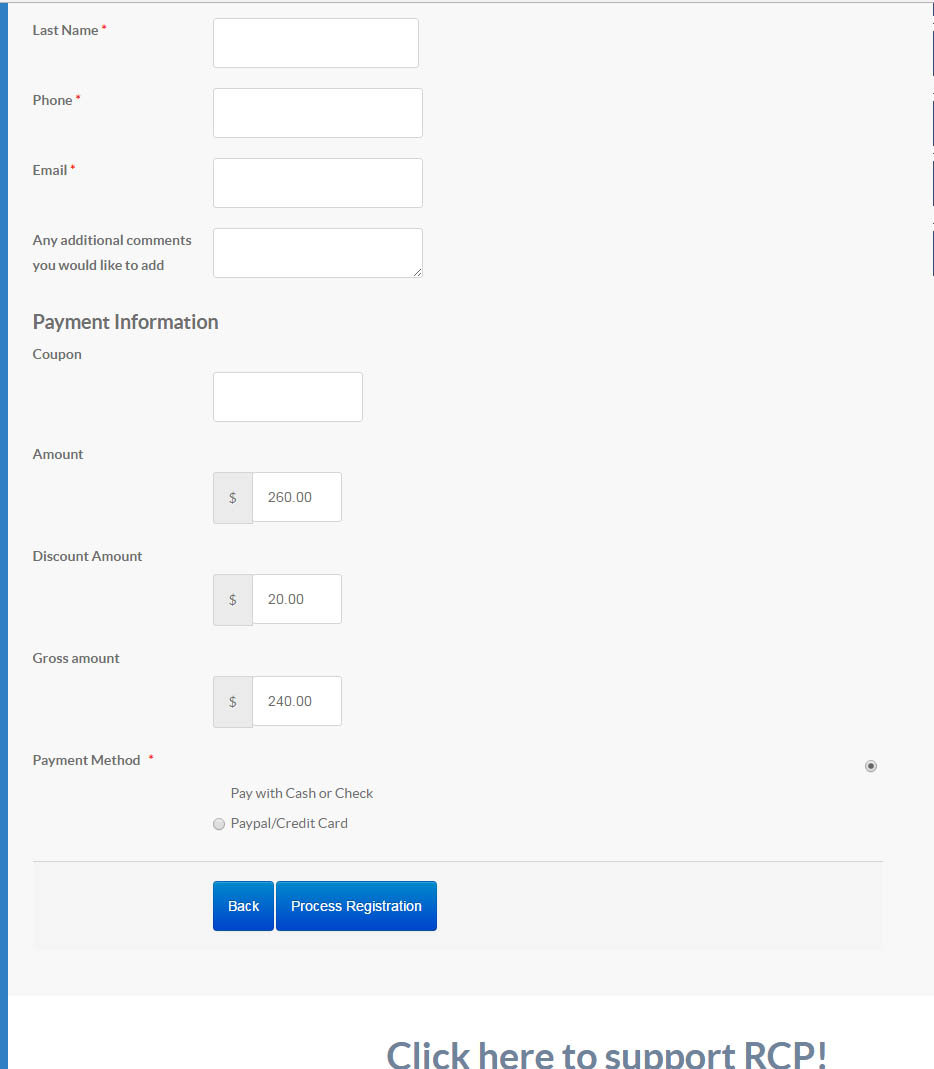Viewport: 934px width, 1069px height.
Task: Click the Gross amount field showing 240.00
Action: tap(296, 701)
